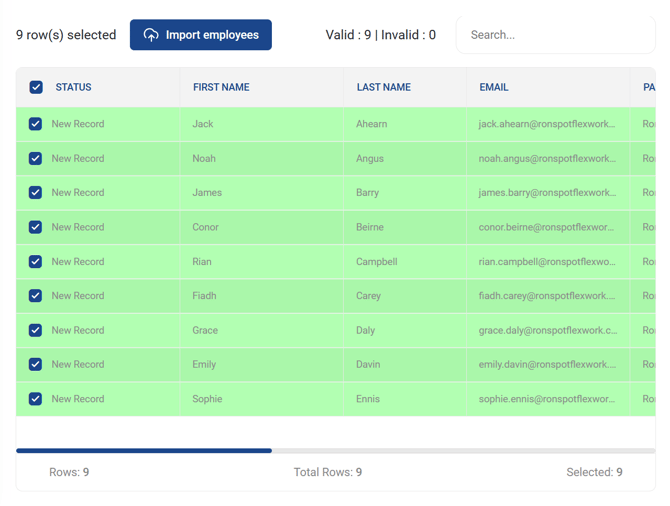The image size is (670, 506).
Task: Focus the Search input field
Action: click(x=555, y=35)
